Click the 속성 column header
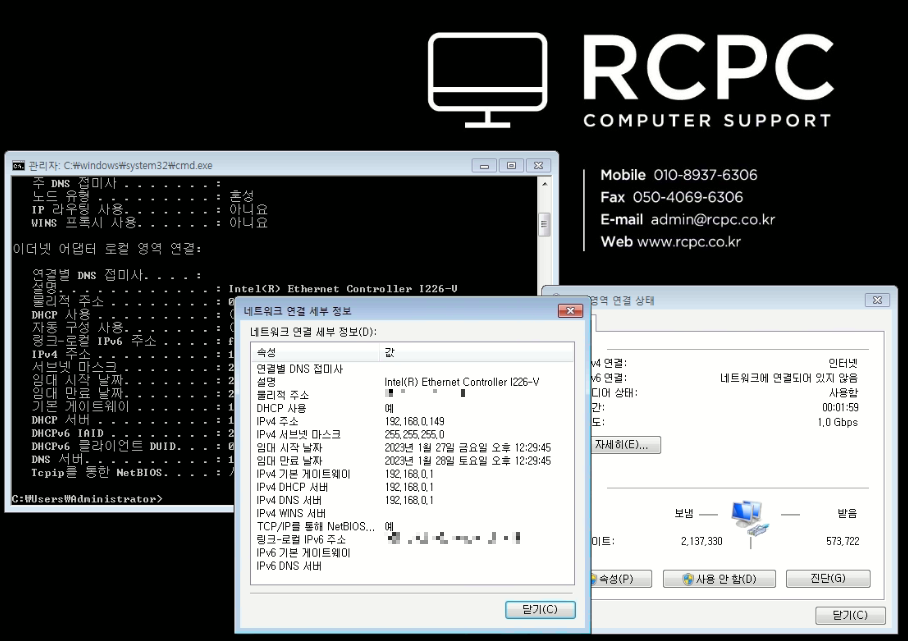 tap(316, 352)
